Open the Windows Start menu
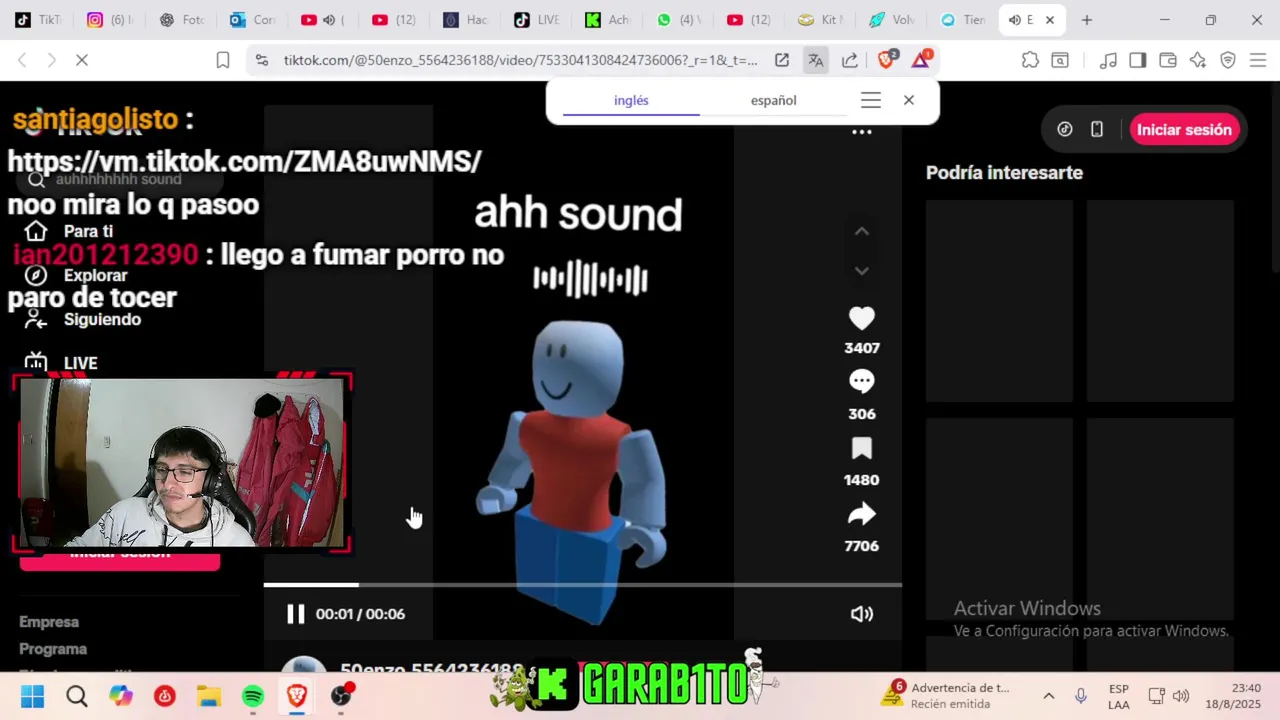 click(x=32, y=696)
